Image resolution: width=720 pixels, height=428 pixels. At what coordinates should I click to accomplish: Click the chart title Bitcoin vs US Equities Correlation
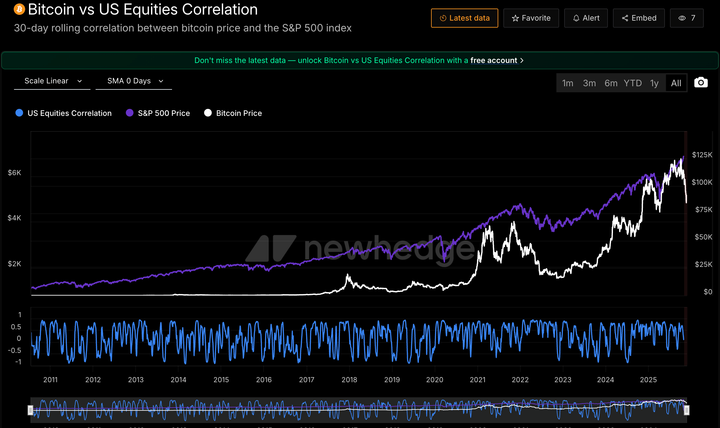(143, 9)
